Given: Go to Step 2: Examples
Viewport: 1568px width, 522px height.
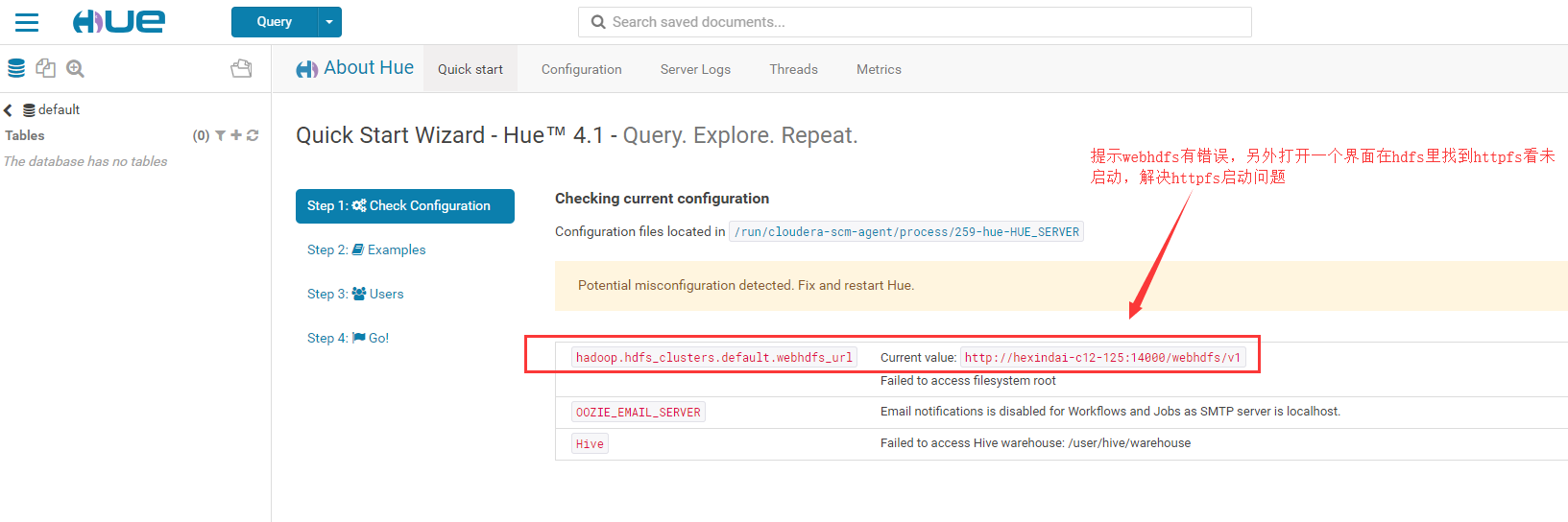Looking at the screenshot, I should (x=366, y=249).
